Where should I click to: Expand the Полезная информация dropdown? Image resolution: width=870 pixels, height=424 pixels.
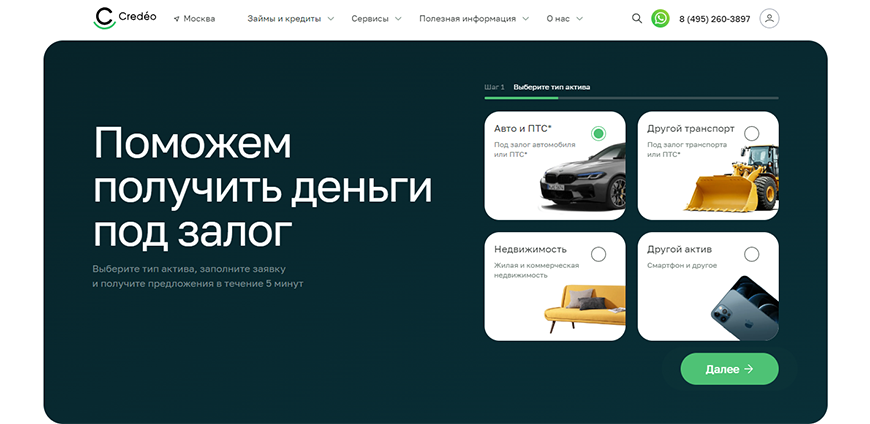point(474,19)
